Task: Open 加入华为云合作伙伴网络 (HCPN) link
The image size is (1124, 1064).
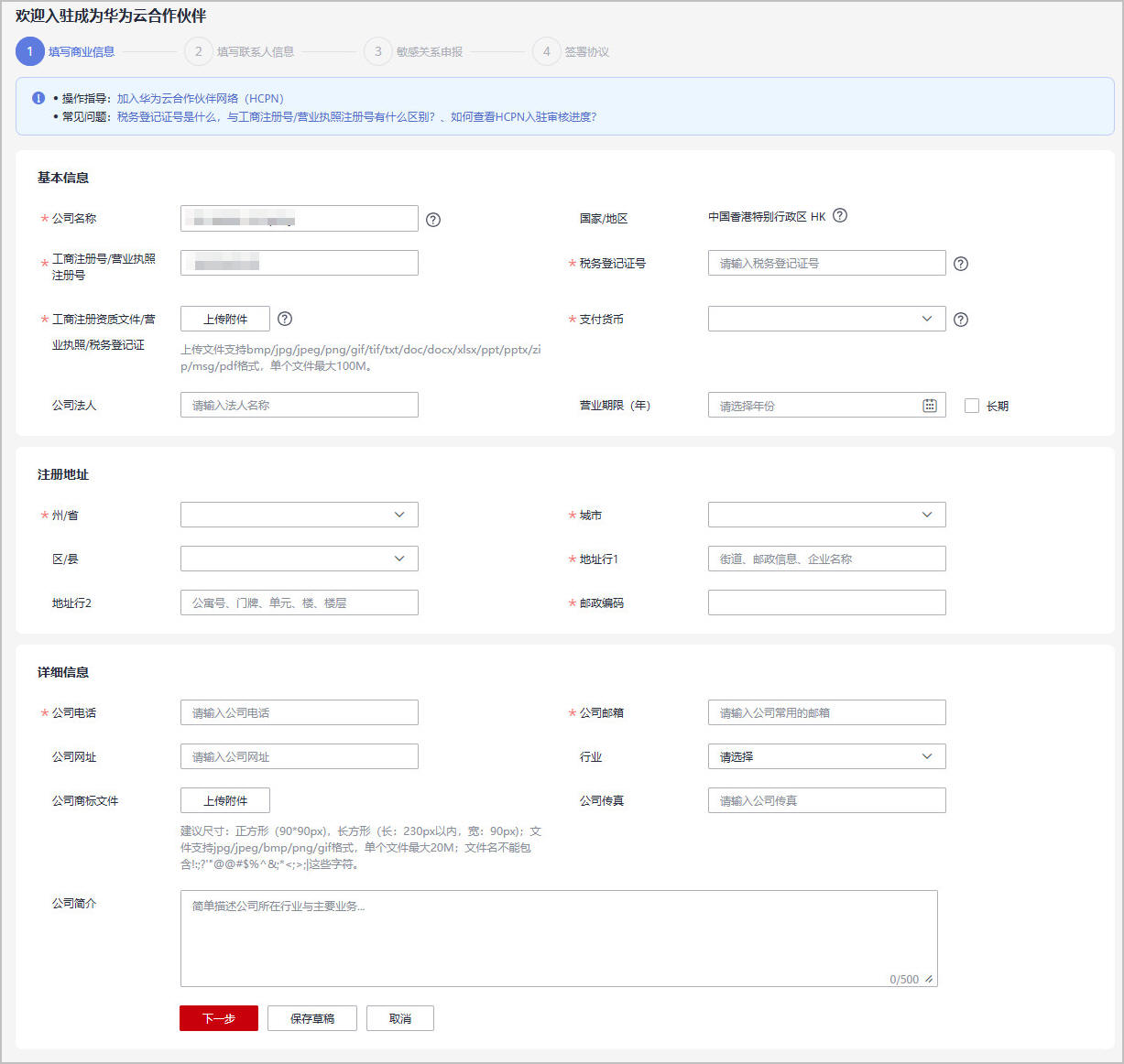Action: click(x=200, y=98)
